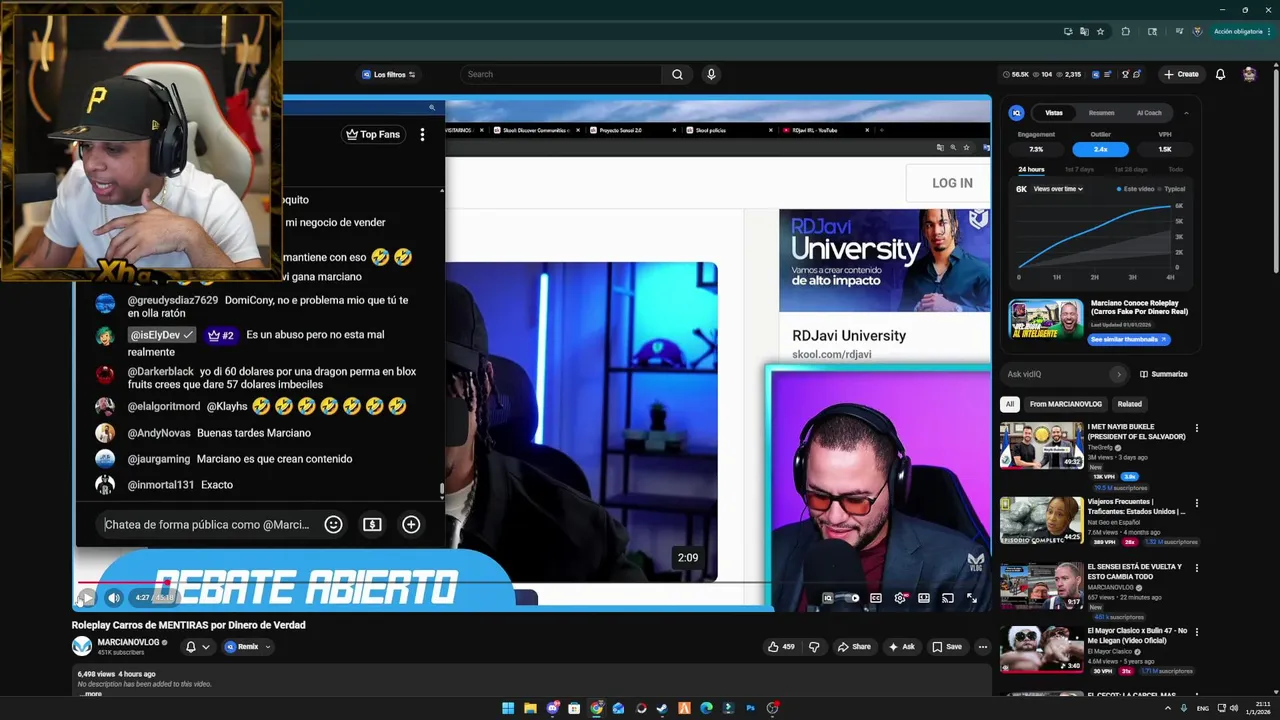Screen dimensions: 1280x720
Task: Toggle the Este video chart legend
Action: [1134, 189]
